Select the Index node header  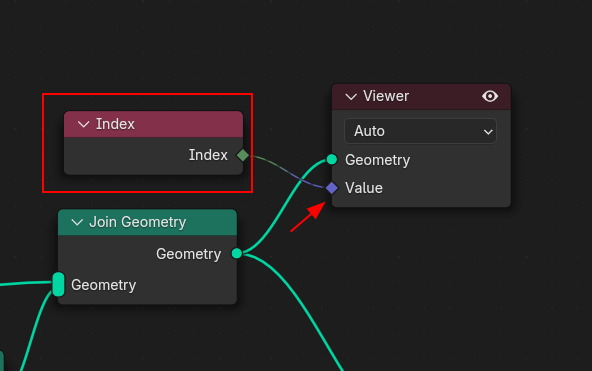point(153,124)
